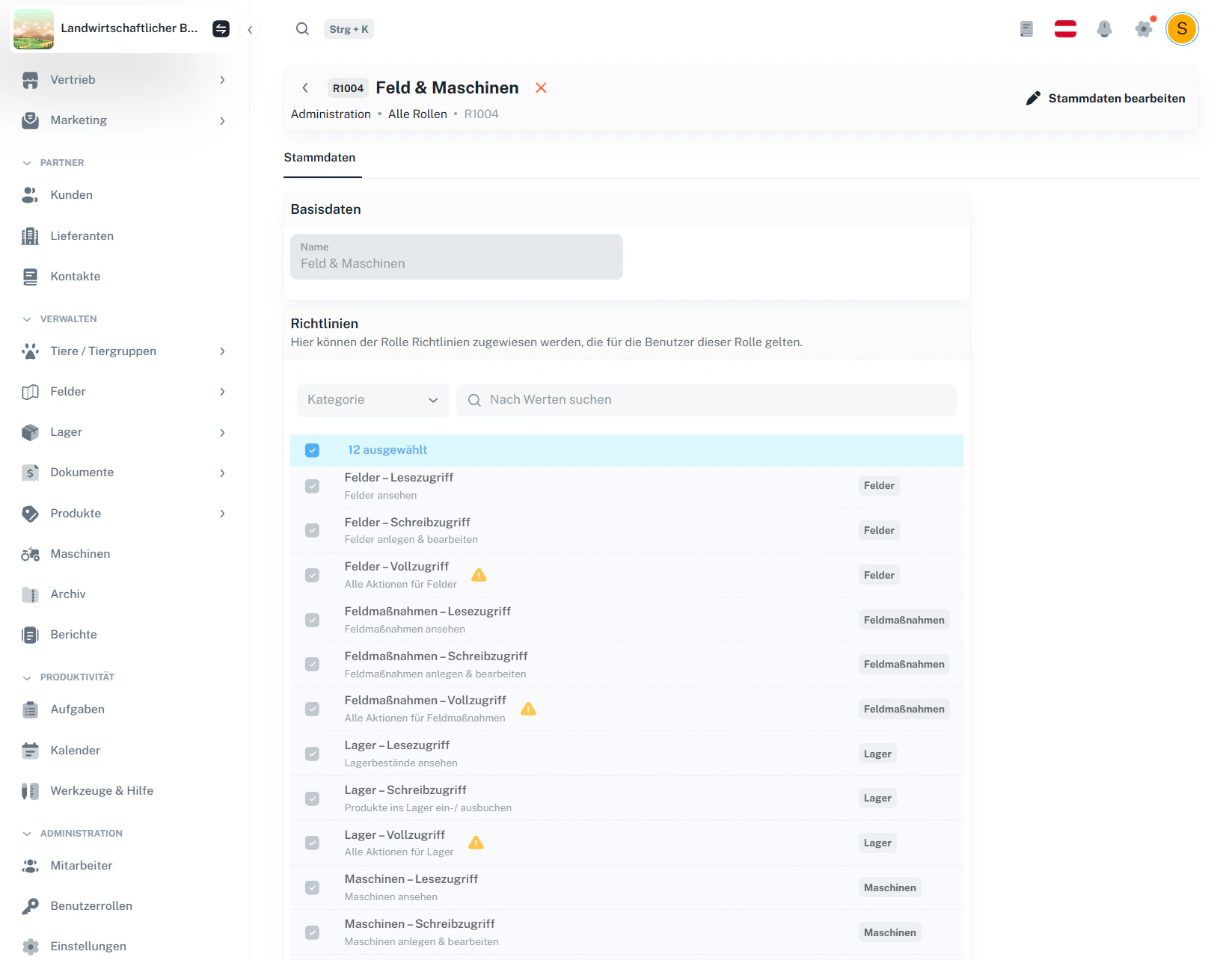Click the Name field 'Feld & Maschinen'
Screen dimensions: 1232x960
click(x=456, y=256)
